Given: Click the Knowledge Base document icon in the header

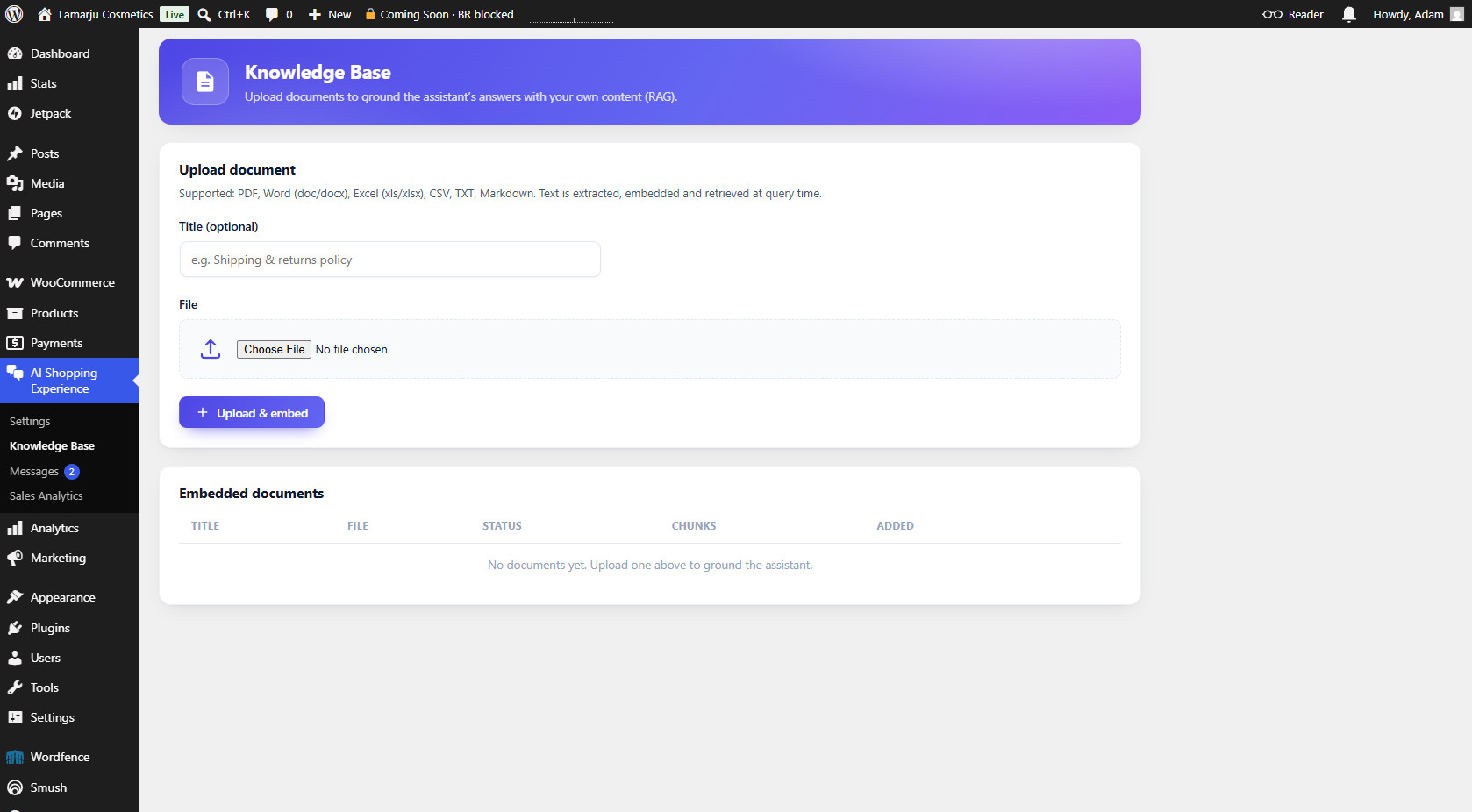Looking at the screenshot, I should 205,82.
